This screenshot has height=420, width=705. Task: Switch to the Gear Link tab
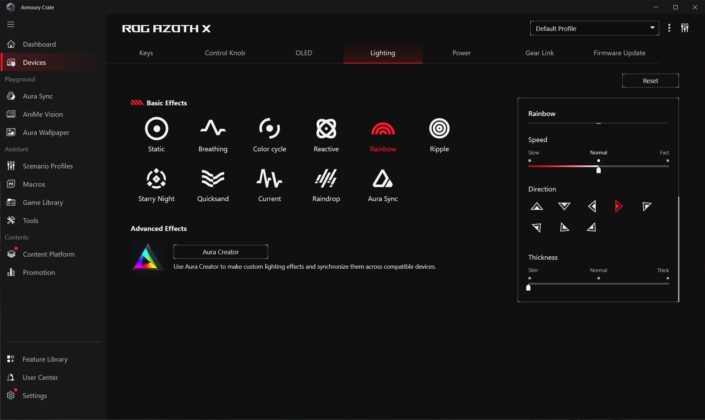point(540,53)
